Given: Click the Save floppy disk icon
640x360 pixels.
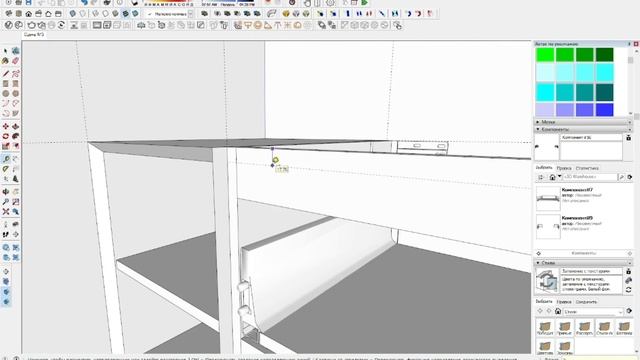Looking at the screenshot, I should tap(29, 2).
